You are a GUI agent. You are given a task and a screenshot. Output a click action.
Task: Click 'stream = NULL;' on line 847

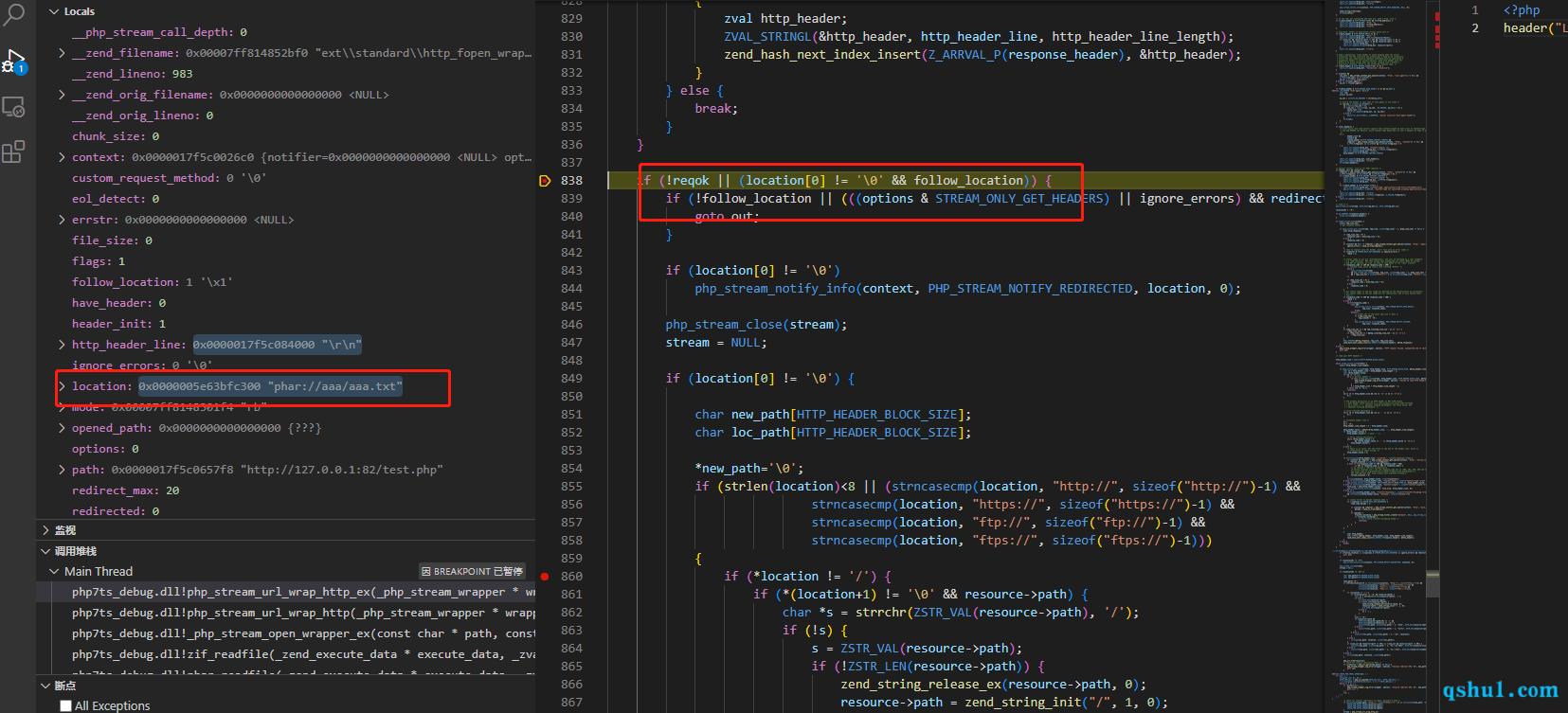click(716, 343)
